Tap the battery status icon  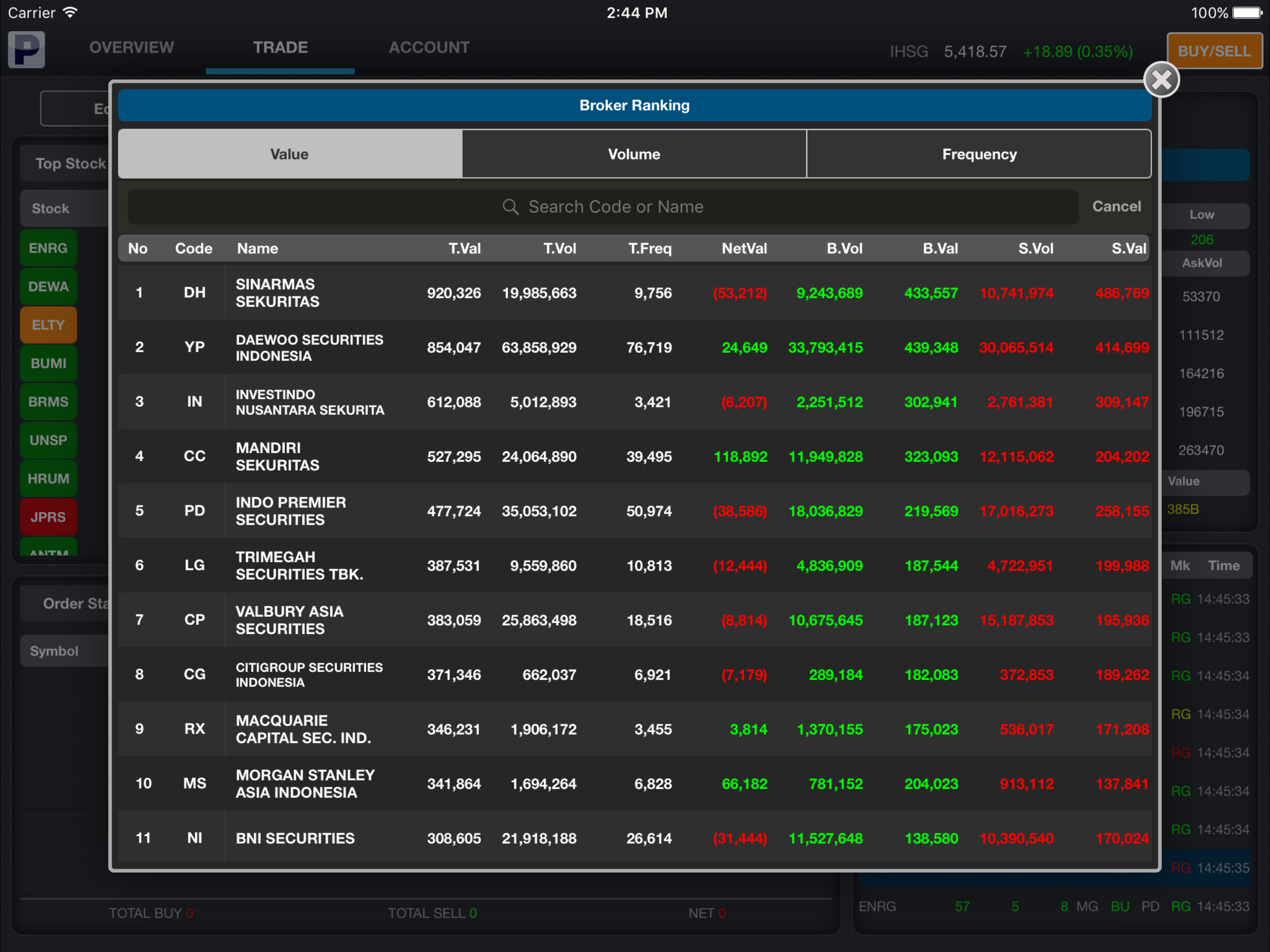tap(1246, 13)
